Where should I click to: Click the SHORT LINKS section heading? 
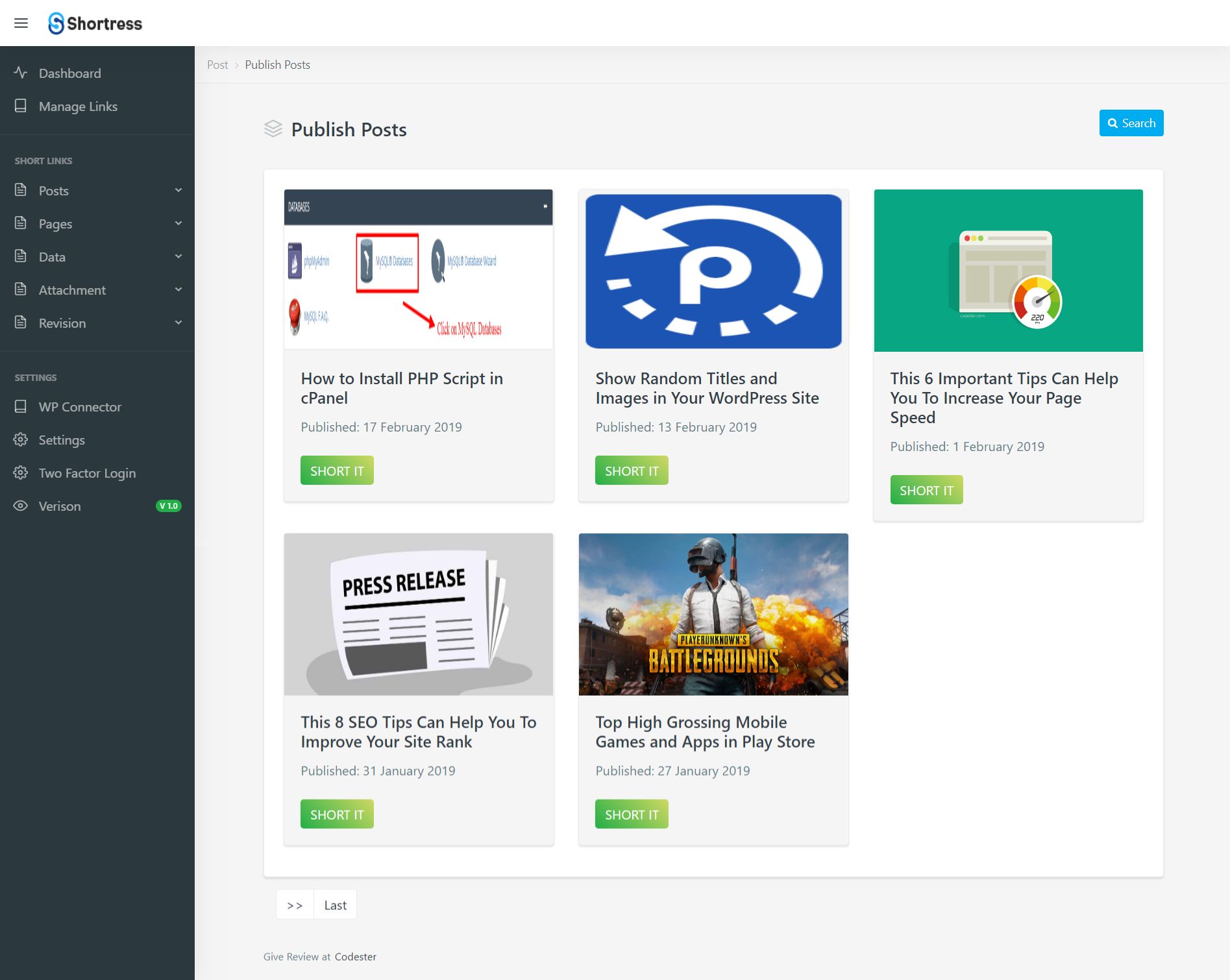click(x=43, y=161)
